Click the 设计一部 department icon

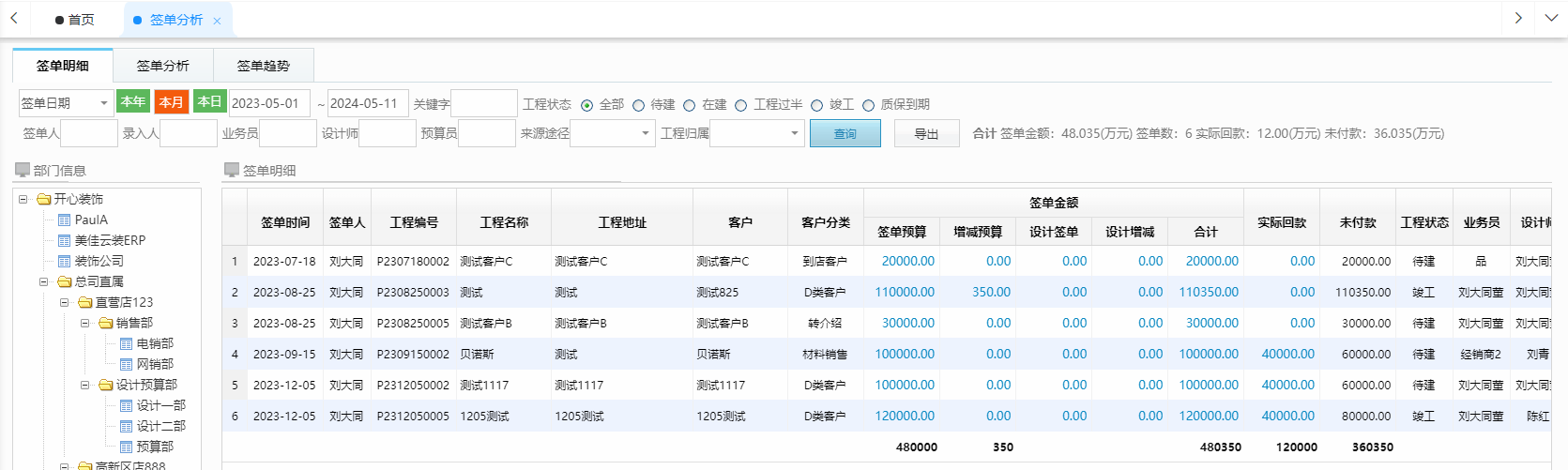coord(127,405)
